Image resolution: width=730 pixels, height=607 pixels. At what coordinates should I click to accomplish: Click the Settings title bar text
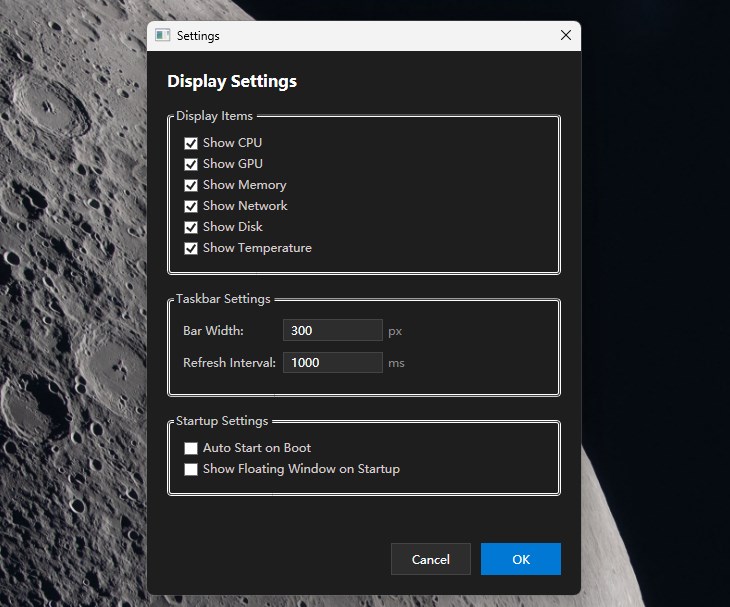[x=198, y=36]
